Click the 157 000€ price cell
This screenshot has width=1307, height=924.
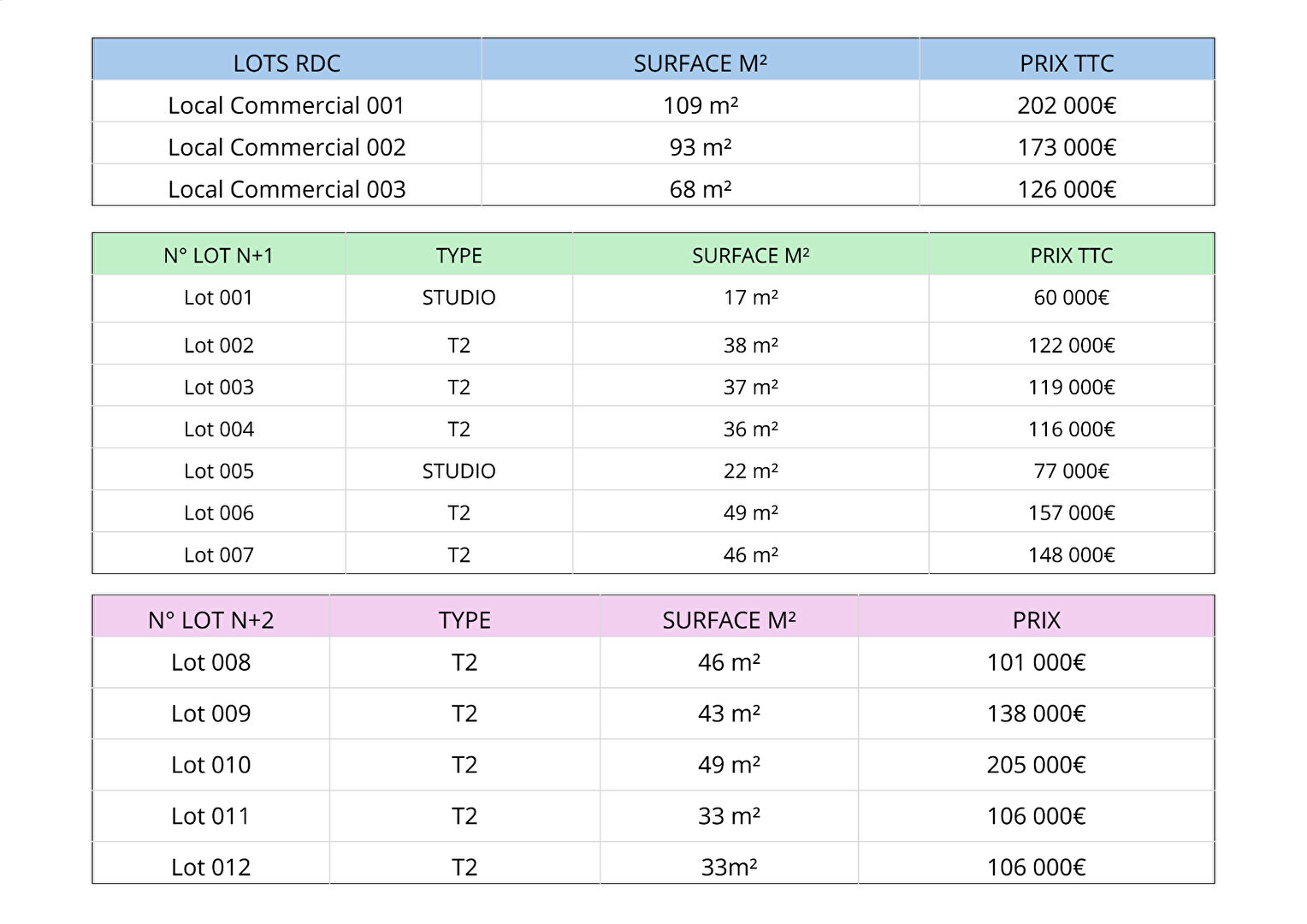(x=1071, y=513)
